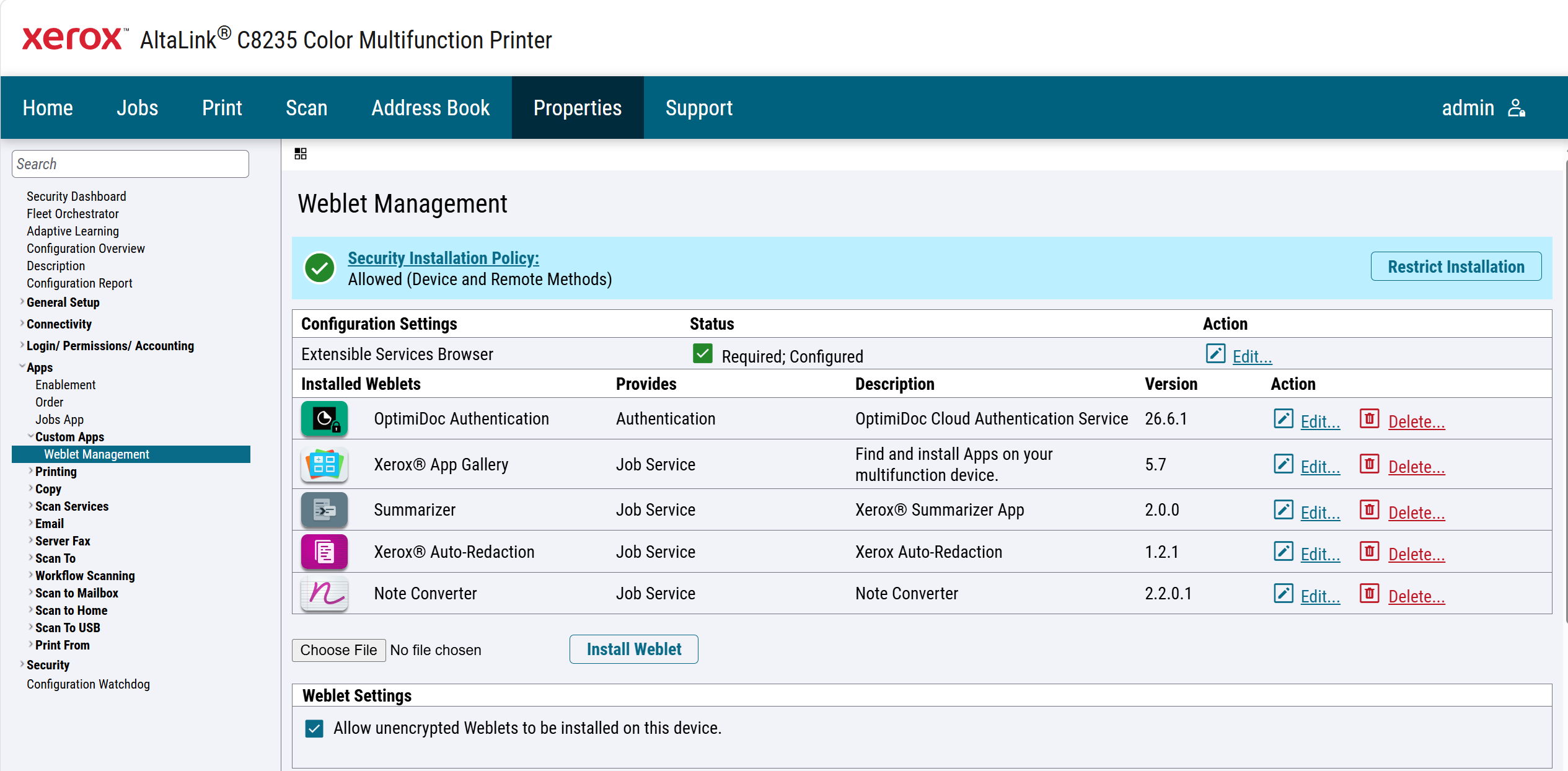Expand the Security tree section

pyautogui.click(x=22, y=664)
